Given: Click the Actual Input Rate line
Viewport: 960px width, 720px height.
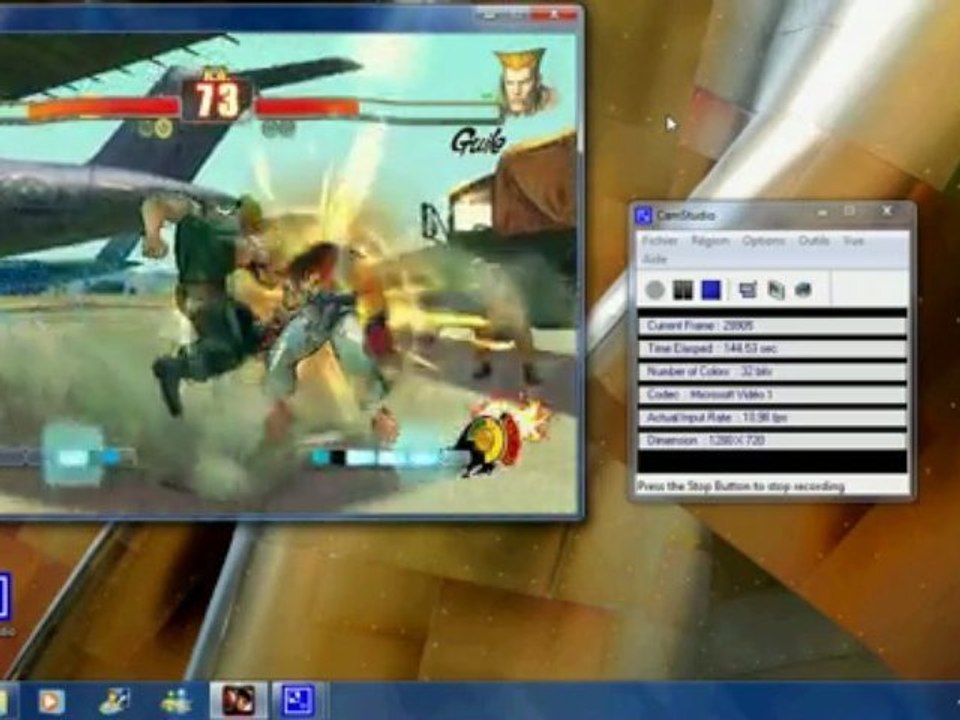Looking at the screenshot, I should click(772, 418).
